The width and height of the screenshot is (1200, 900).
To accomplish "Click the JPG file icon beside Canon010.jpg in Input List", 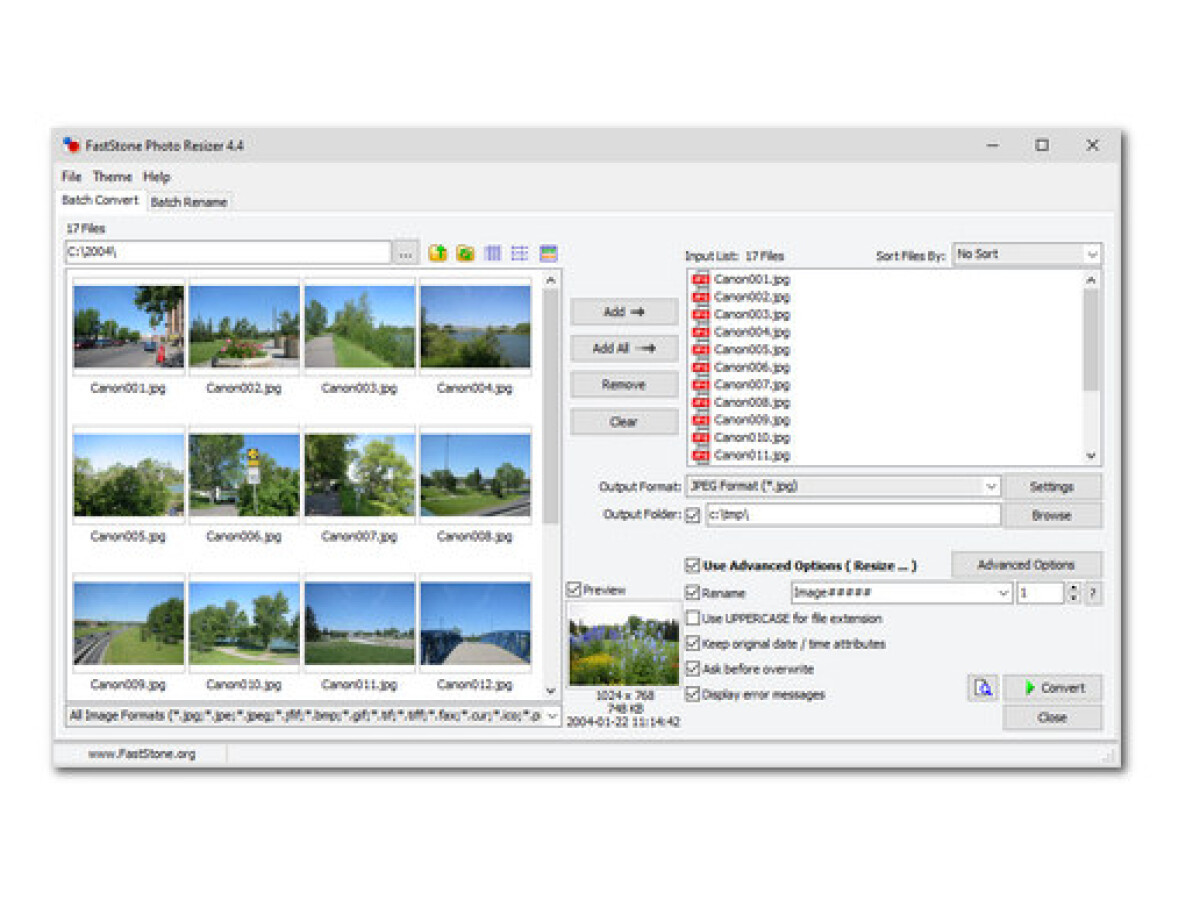I will [701, 437].
